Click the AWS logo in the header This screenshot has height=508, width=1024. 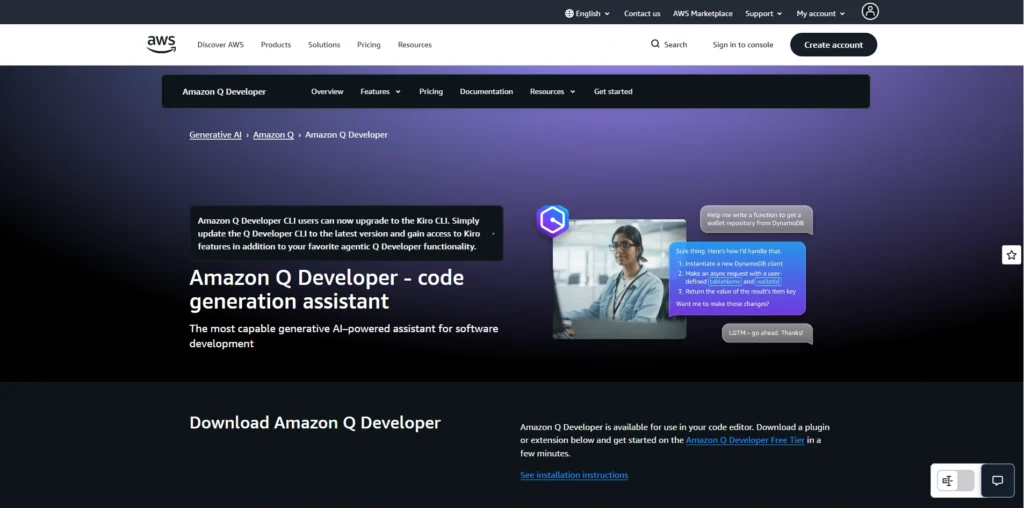click(x=161, y=44)
